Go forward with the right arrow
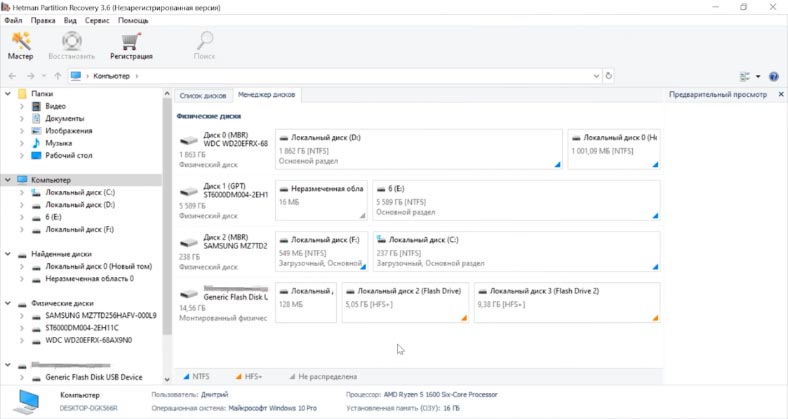This screenshot has height=419, width=788. (x=31, y=76)
